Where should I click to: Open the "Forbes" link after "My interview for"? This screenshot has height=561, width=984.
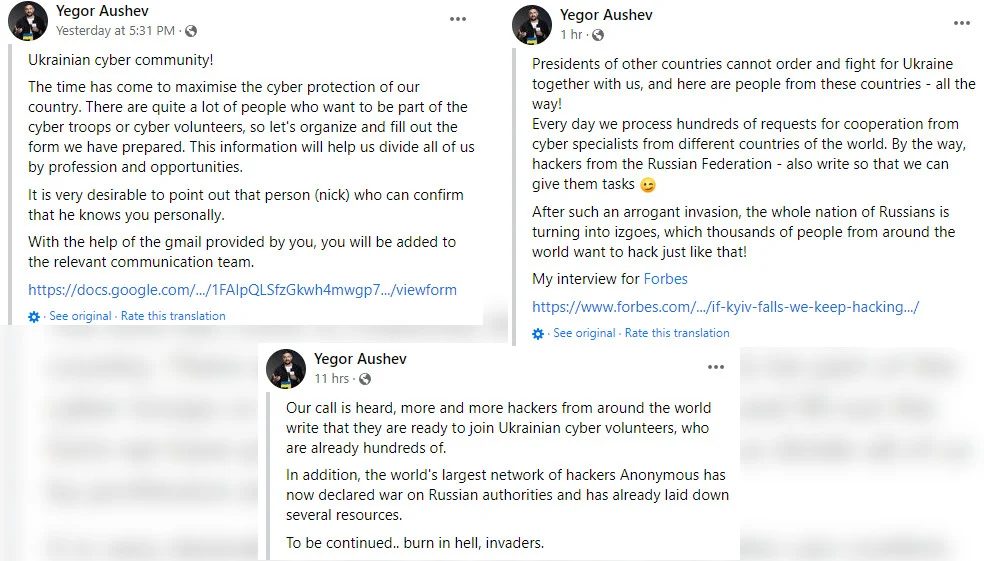tap(665, 279)
